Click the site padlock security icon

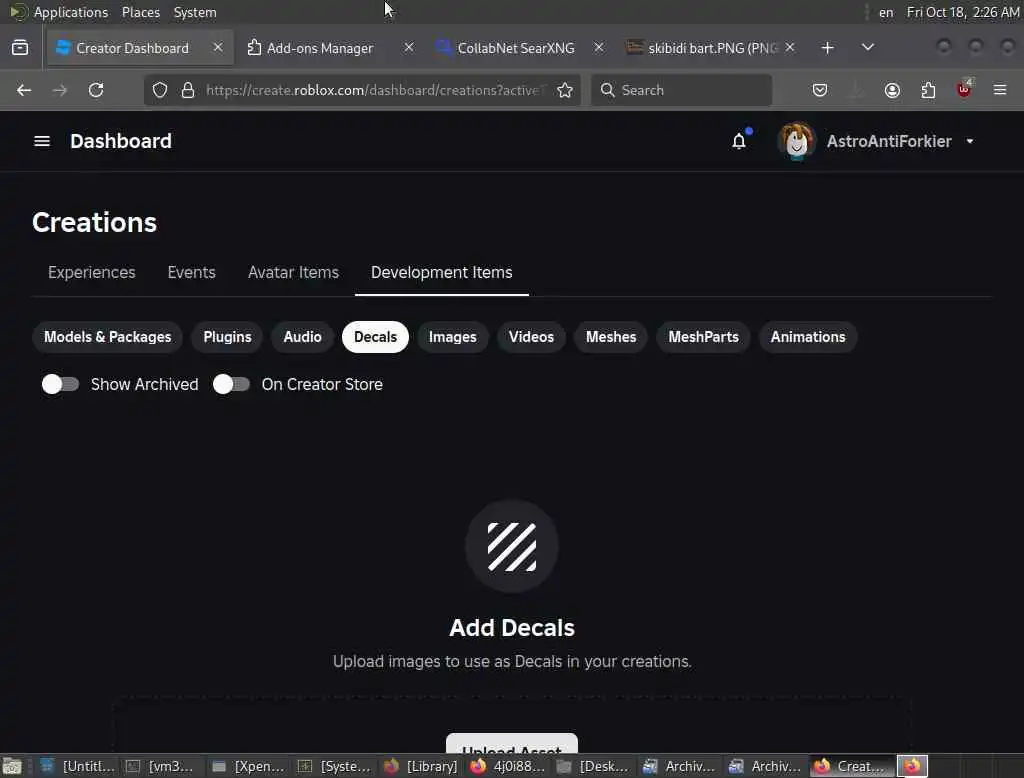click(188, 90)
